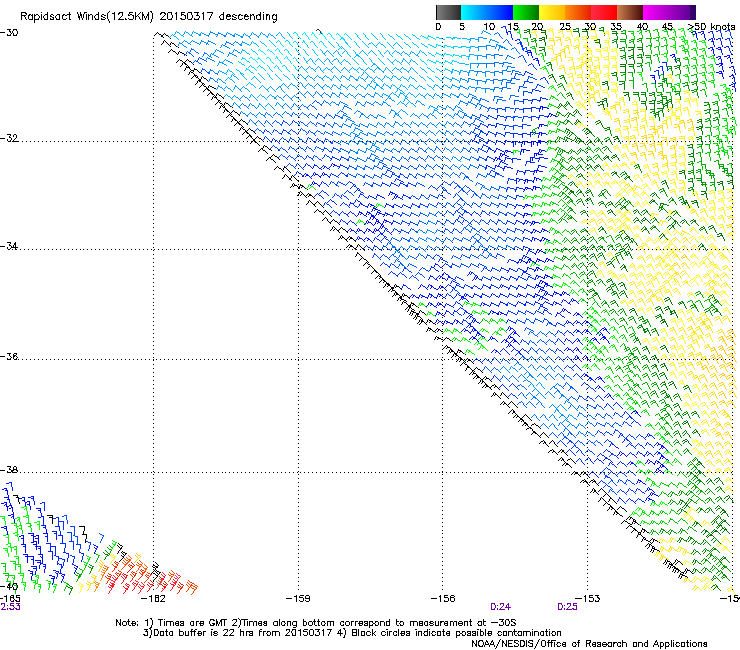Click the Rapidscat Winds title text

(x=149, y=17)
